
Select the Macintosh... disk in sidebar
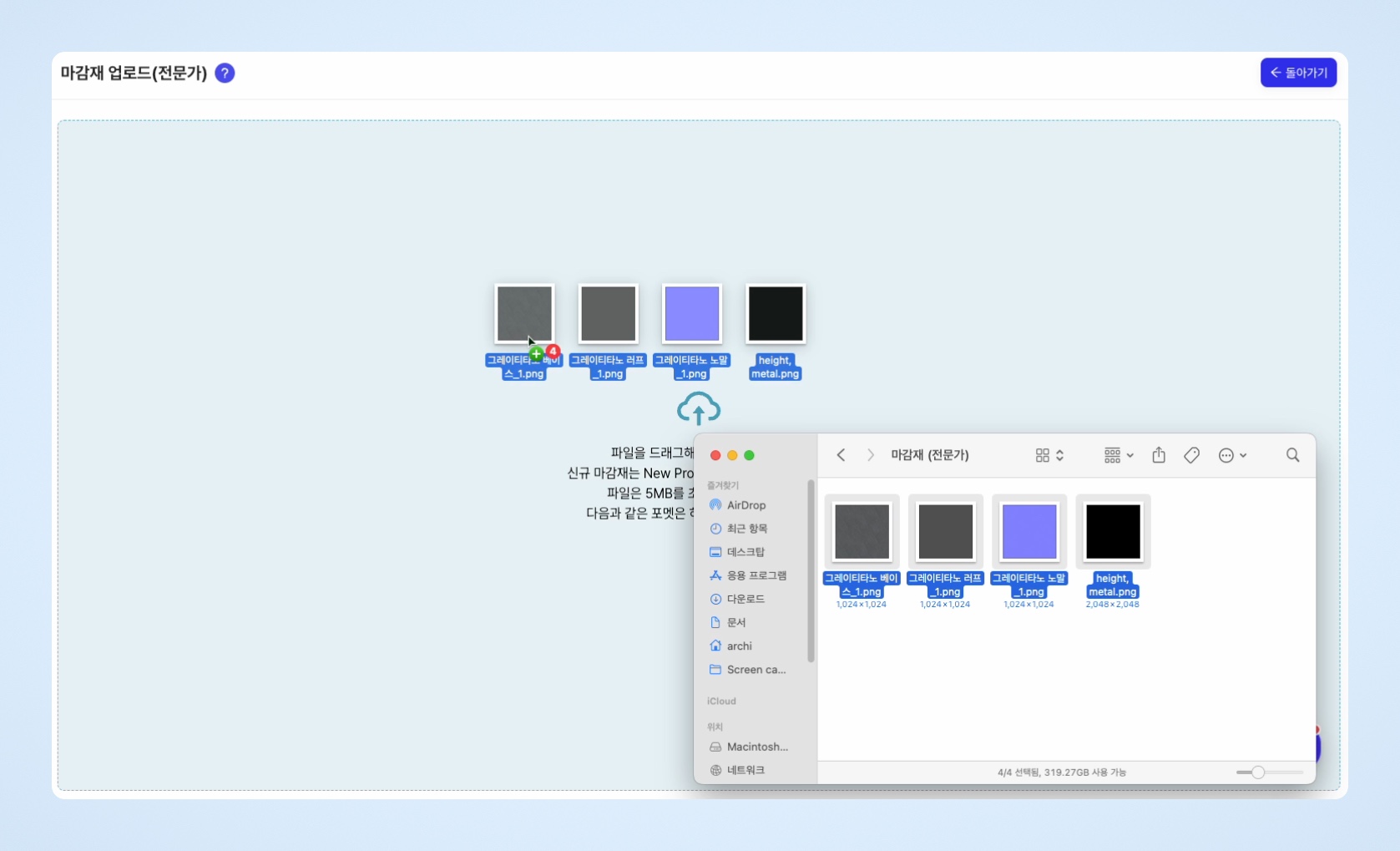(x=747, y=747)
